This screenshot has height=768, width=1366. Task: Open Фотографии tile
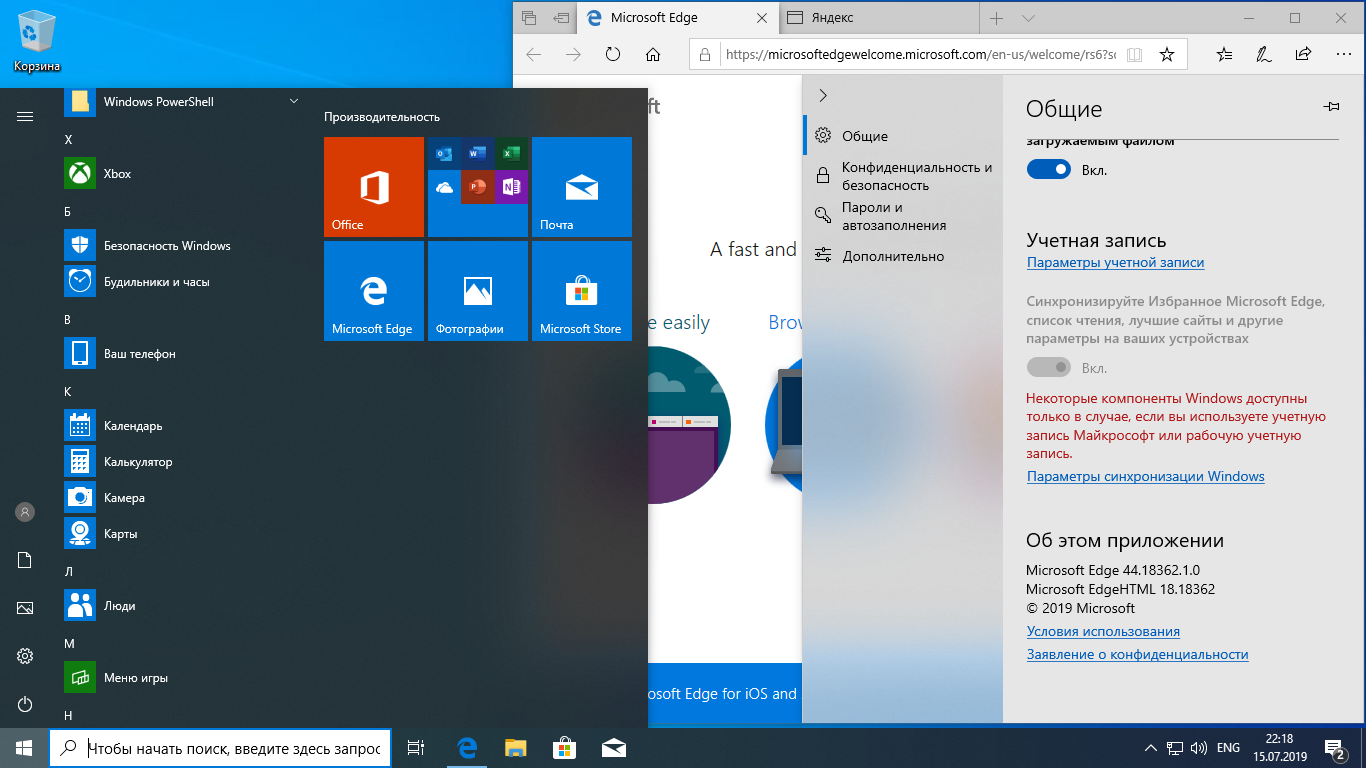point(478,291)
